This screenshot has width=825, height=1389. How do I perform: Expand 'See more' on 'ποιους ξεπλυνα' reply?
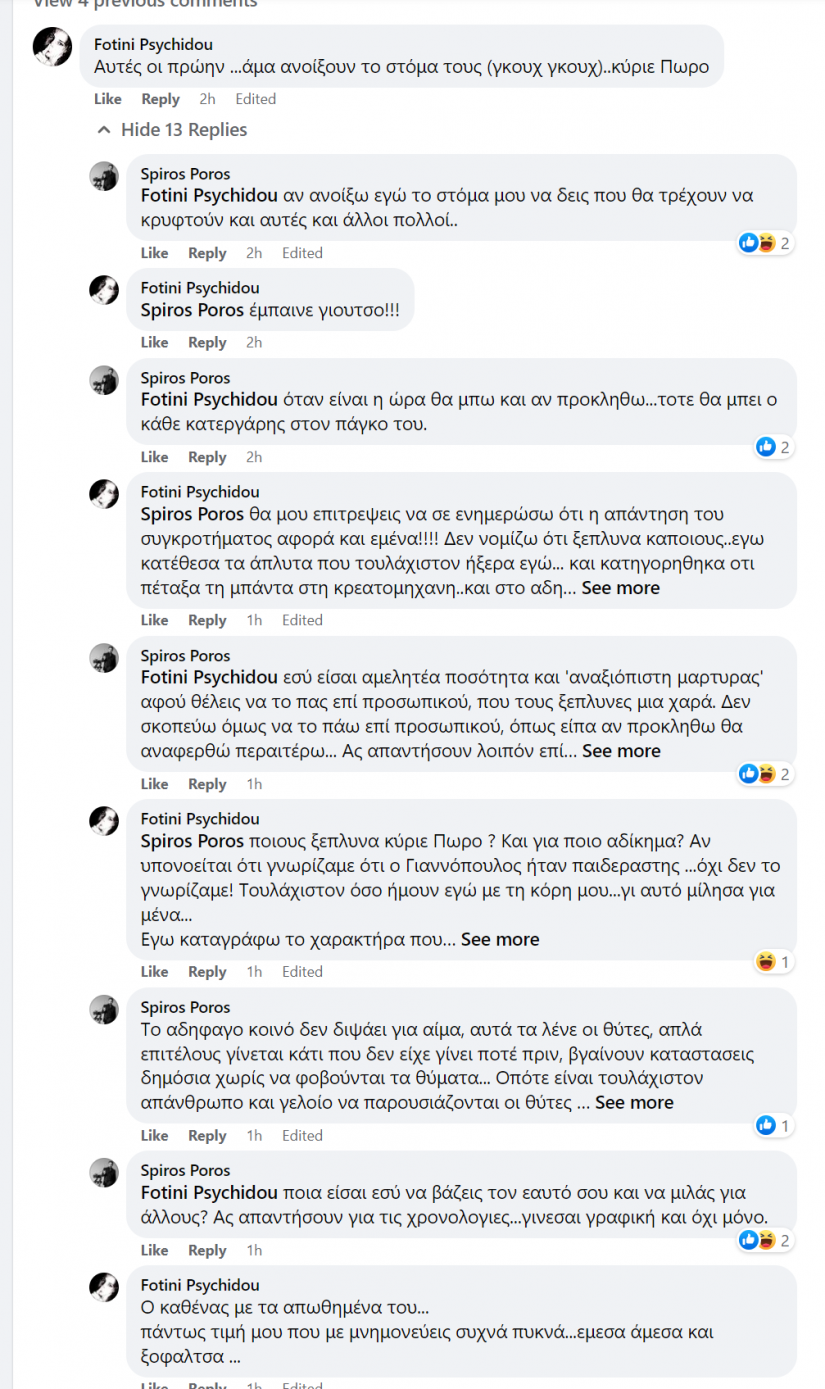click(500, 939)
